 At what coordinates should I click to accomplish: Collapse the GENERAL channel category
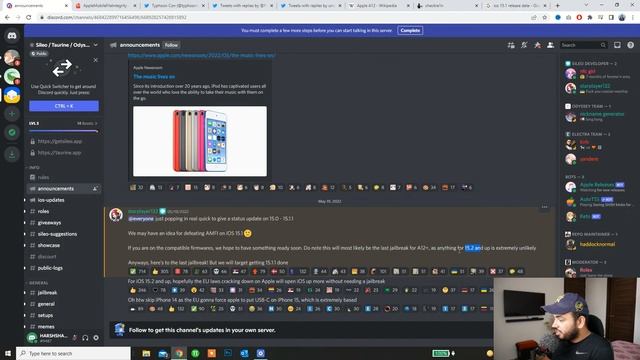click(x=38, y=282)
